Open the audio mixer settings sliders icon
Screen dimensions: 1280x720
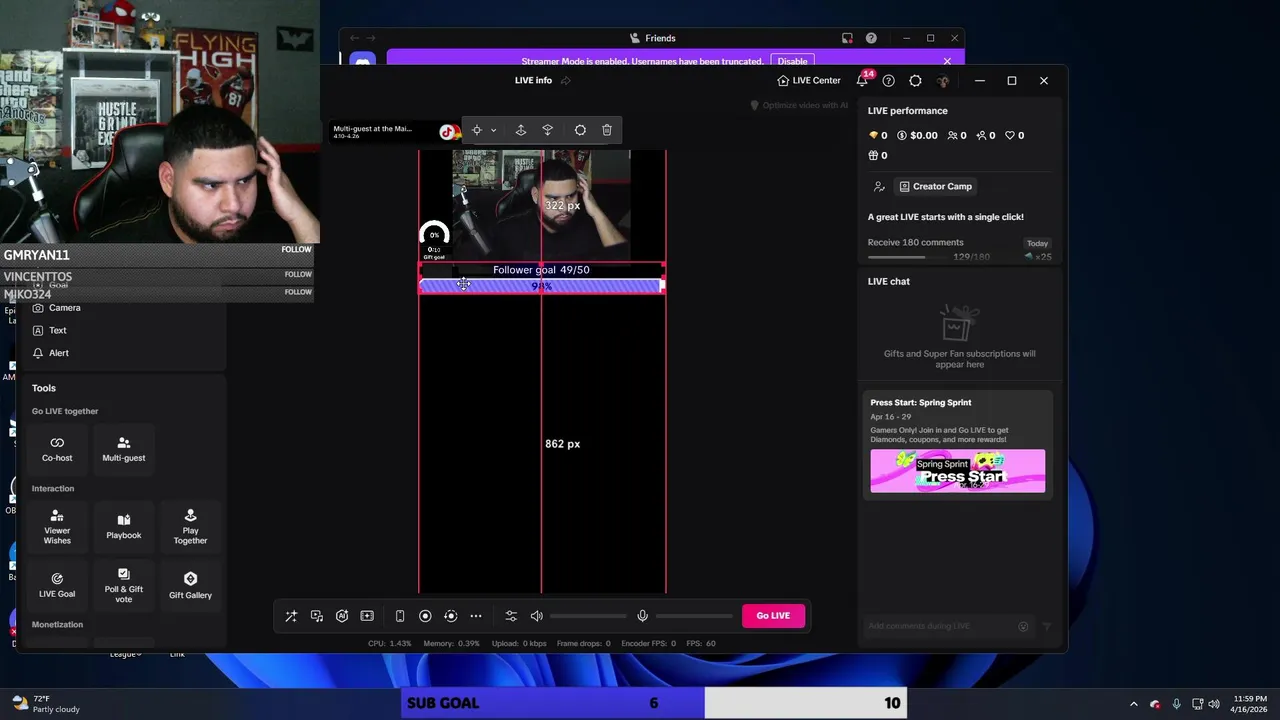tap(511, 616)
